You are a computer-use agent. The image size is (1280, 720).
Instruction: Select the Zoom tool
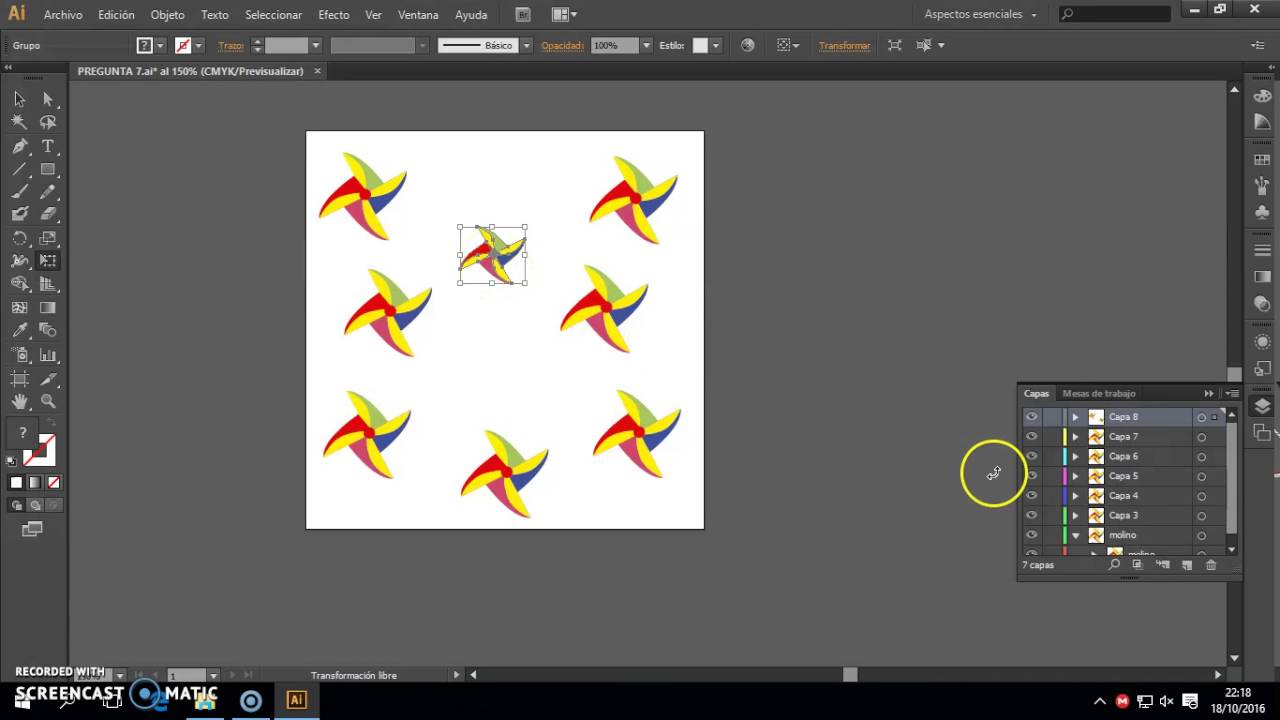click(47, 402)
